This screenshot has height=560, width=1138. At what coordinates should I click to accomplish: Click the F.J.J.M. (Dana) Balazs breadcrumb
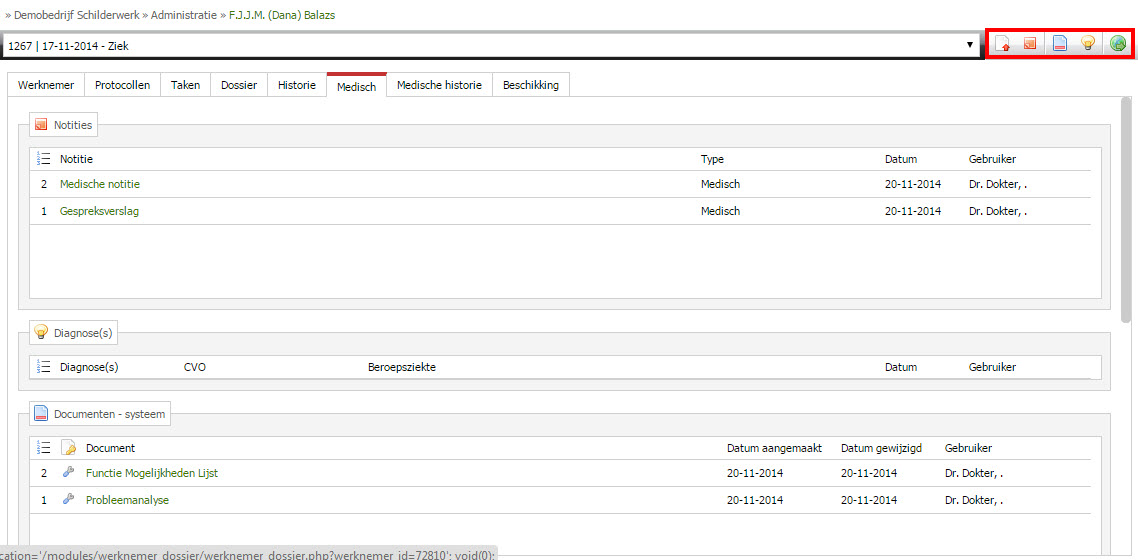pos(282,15)
